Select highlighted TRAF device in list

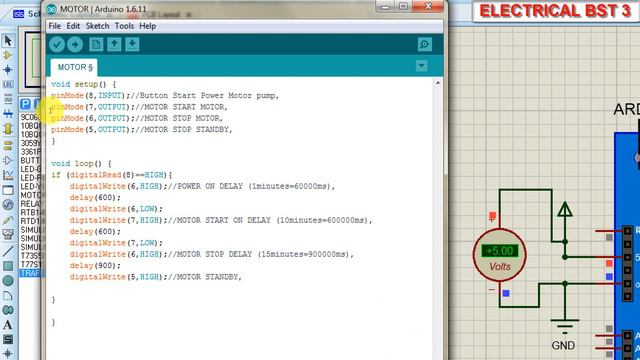click(31, 273)
